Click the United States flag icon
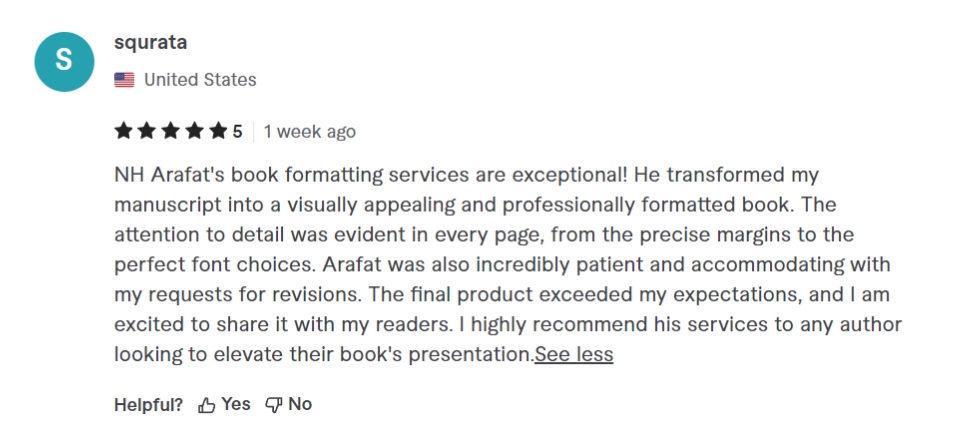Image resolution: width=963 pixels, height=442 pixels. tap(125, 80)
